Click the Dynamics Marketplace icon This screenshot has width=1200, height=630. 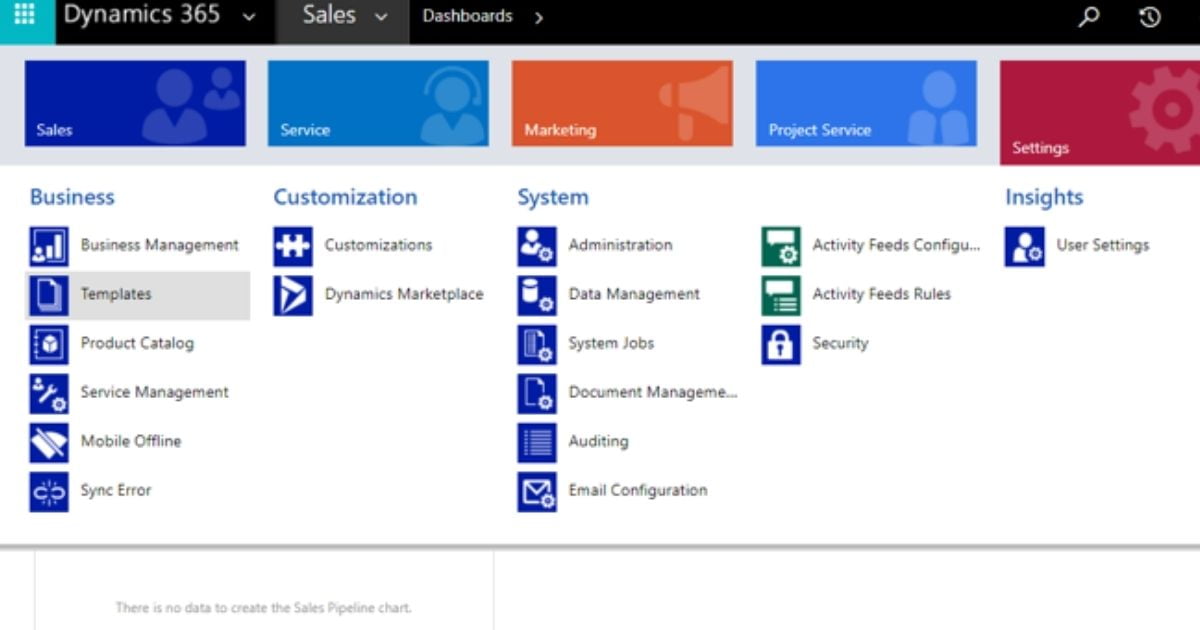tap(293, 295)
